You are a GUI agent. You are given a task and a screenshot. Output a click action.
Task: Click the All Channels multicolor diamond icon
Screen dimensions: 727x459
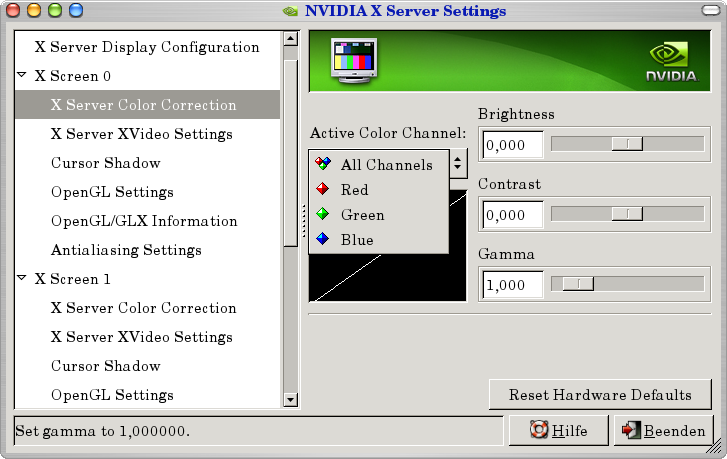323,163
